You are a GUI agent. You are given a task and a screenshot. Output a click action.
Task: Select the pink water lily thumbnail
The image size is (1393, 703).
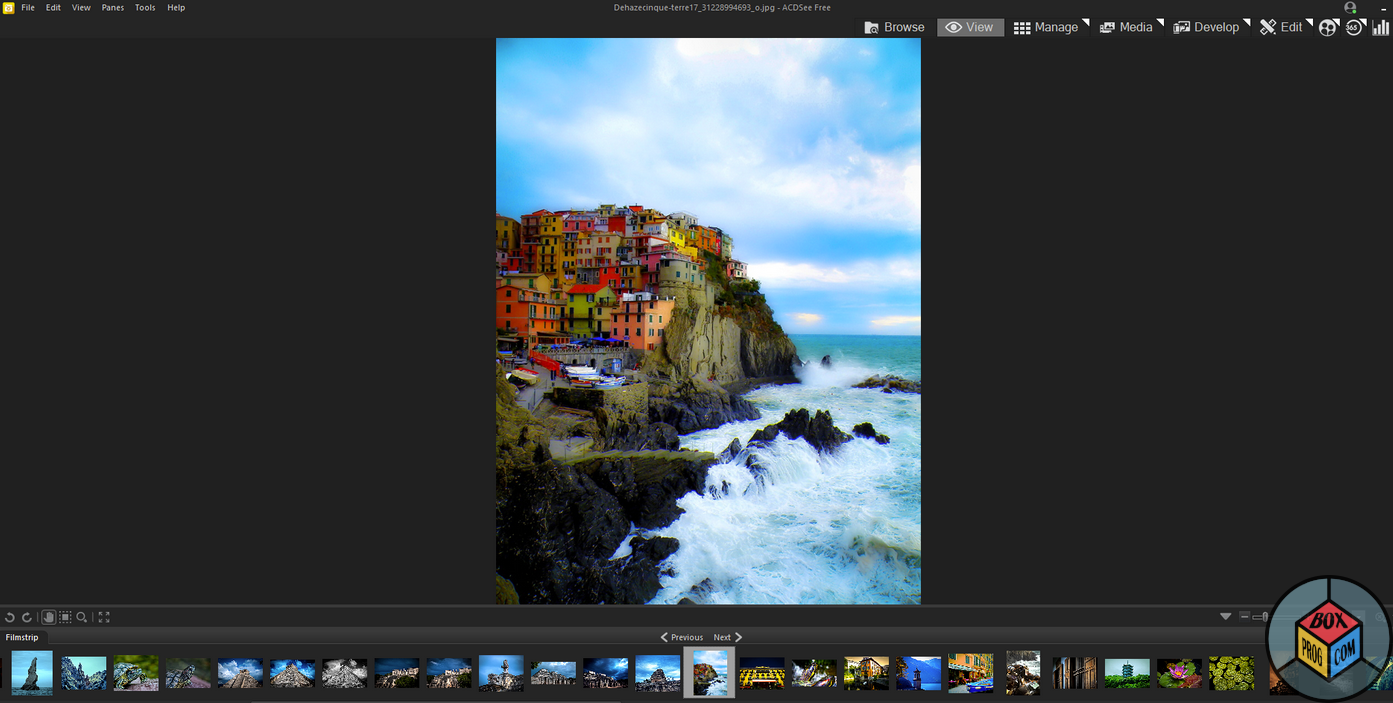point(1179,673)
